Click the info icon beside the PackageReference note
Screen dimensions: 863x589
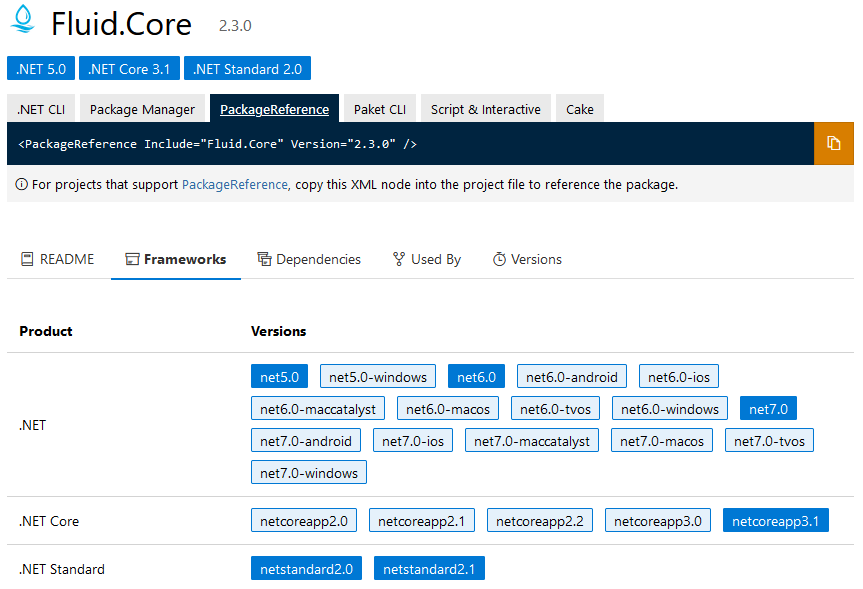tap(21, 184)
